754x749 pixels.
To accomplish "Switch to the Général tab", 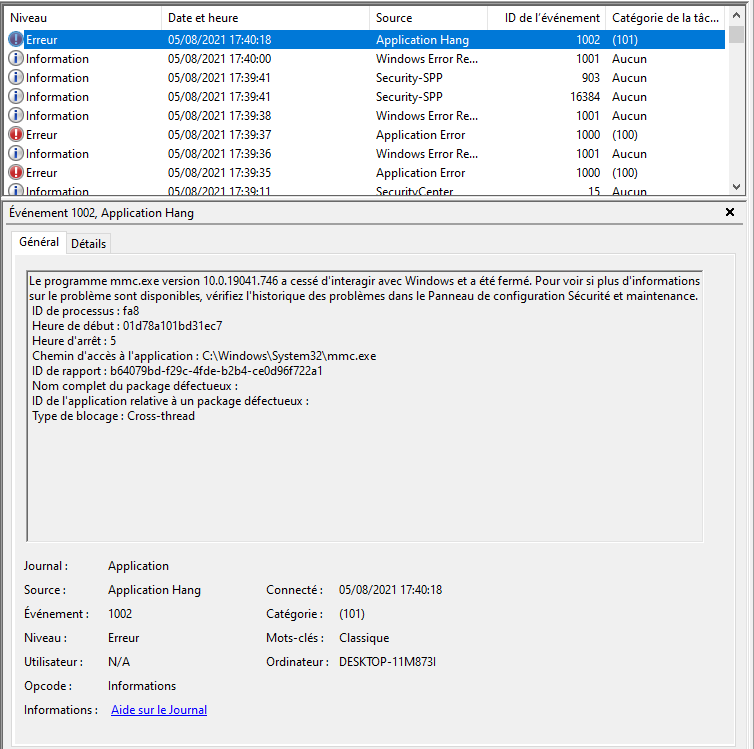I will coord(39,242).
